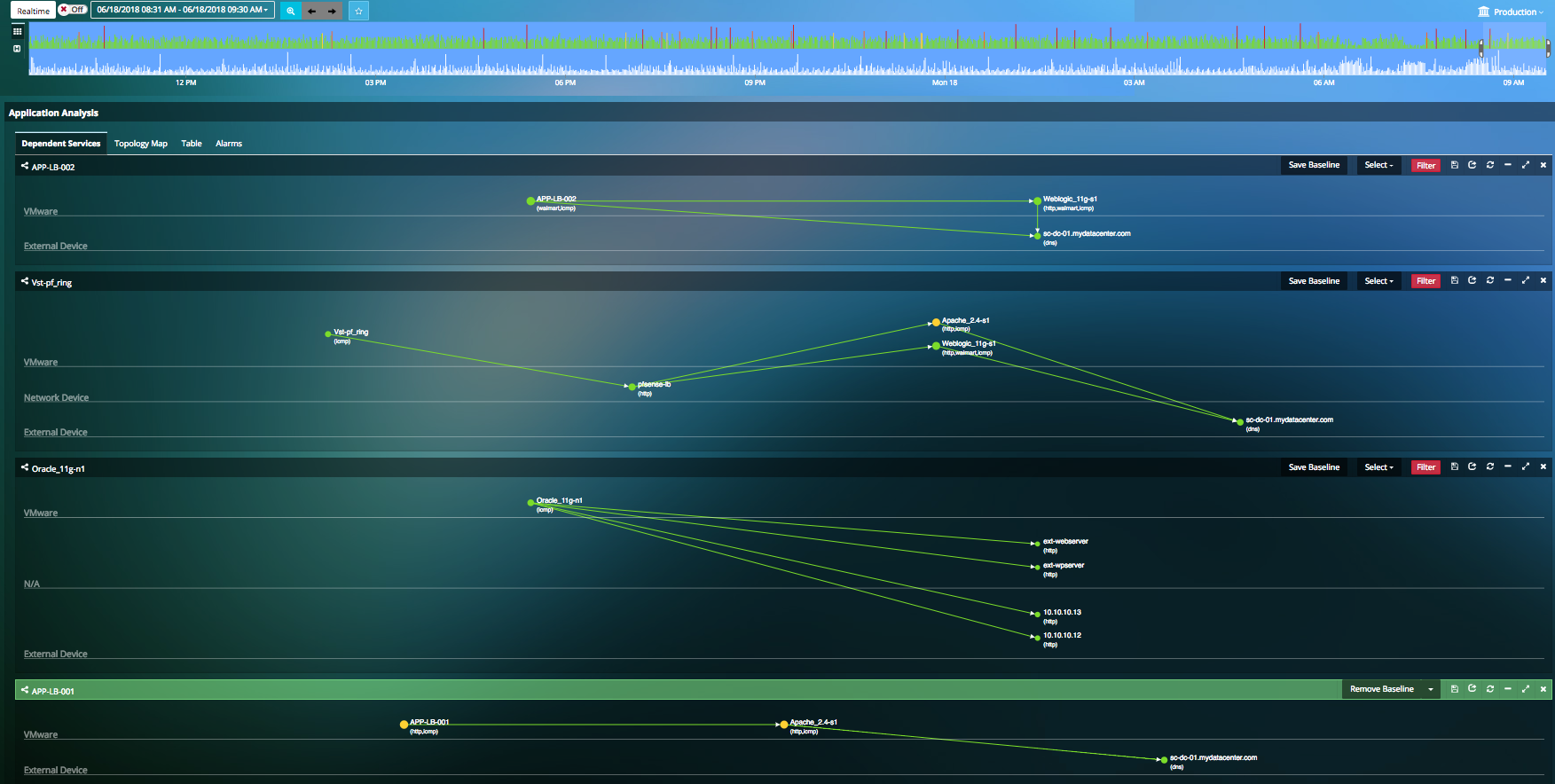Click Save Baseline in Vst-pf_ring panel
Viewport: 1555px width, 784px height.
click(x=1314, y=281)
